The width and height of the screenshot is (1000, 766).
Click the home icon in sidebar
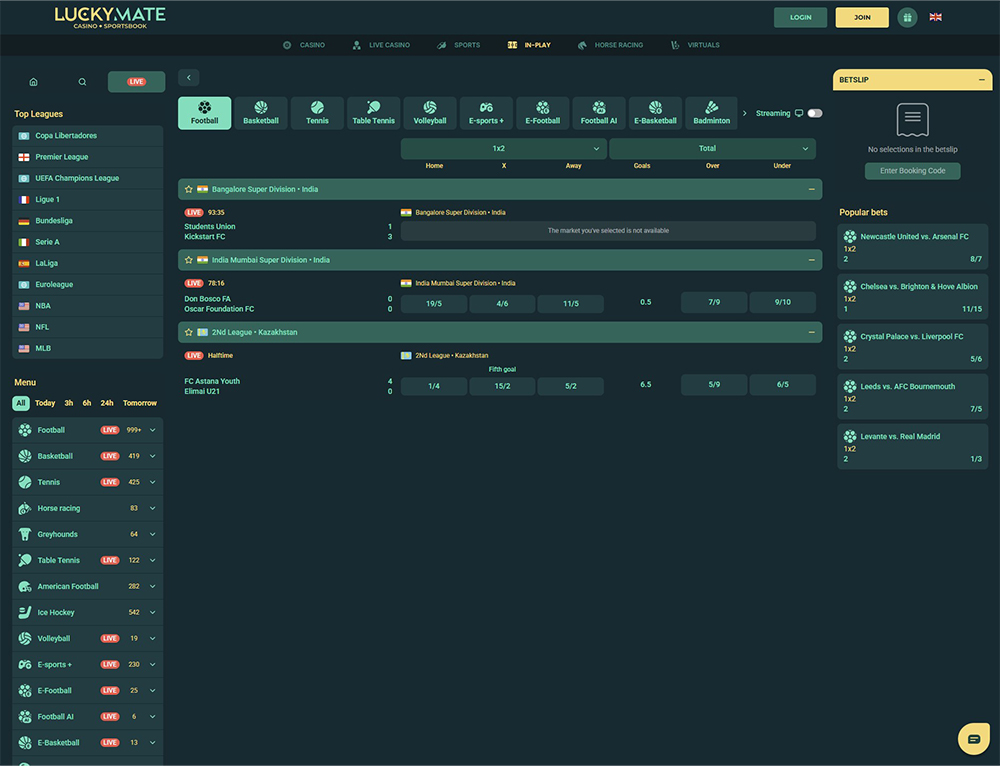[33, 82]
